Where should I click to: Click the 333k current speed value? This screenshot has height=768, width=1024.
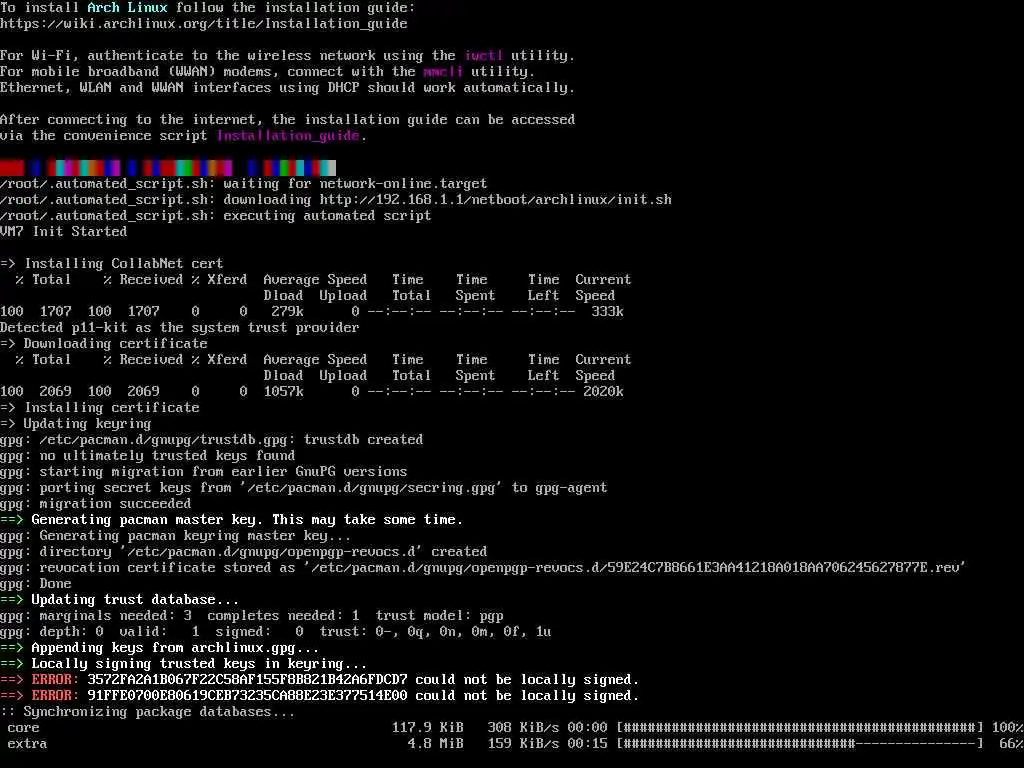[x=607, y=312]
